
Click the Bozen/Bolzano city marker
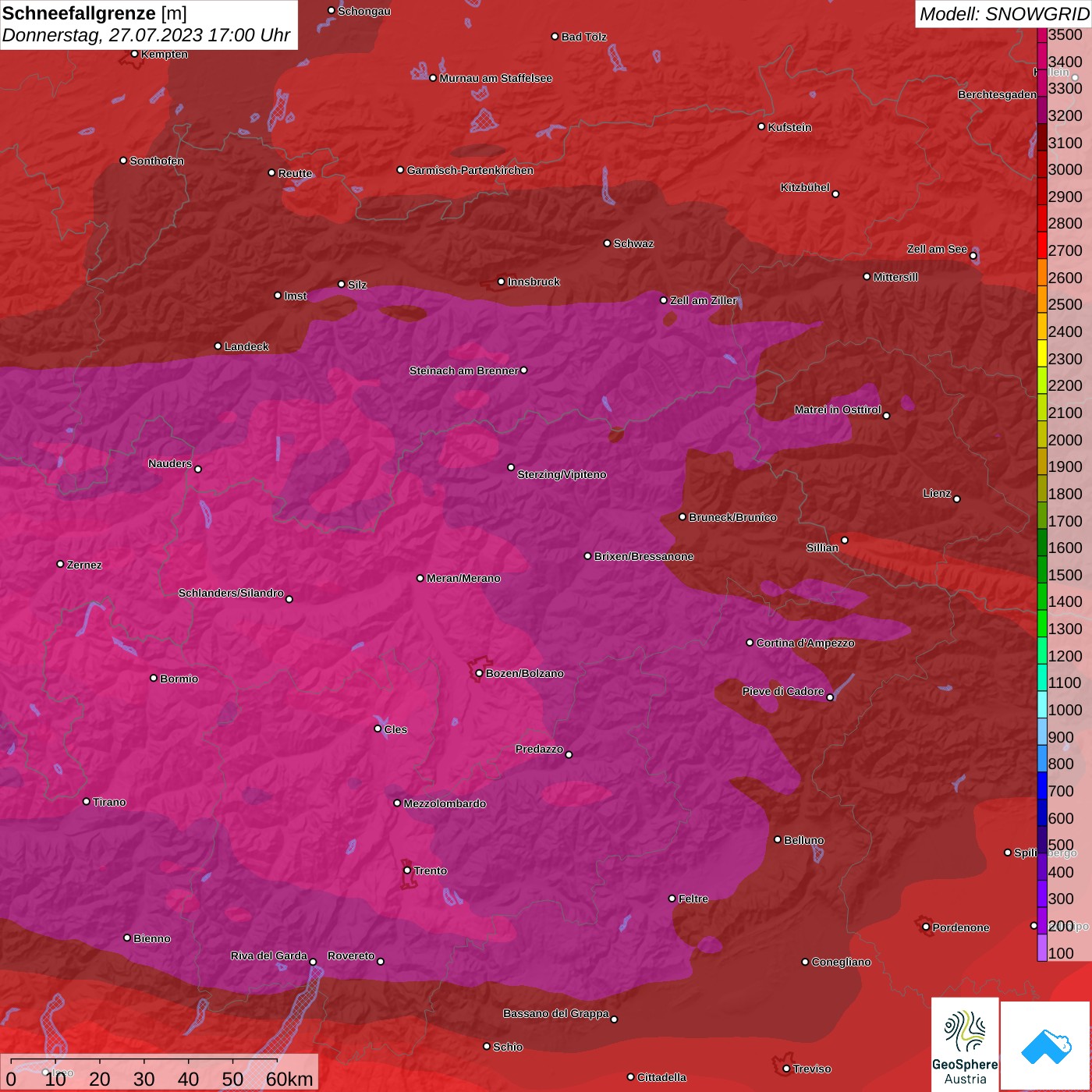[x=479, y=673]
